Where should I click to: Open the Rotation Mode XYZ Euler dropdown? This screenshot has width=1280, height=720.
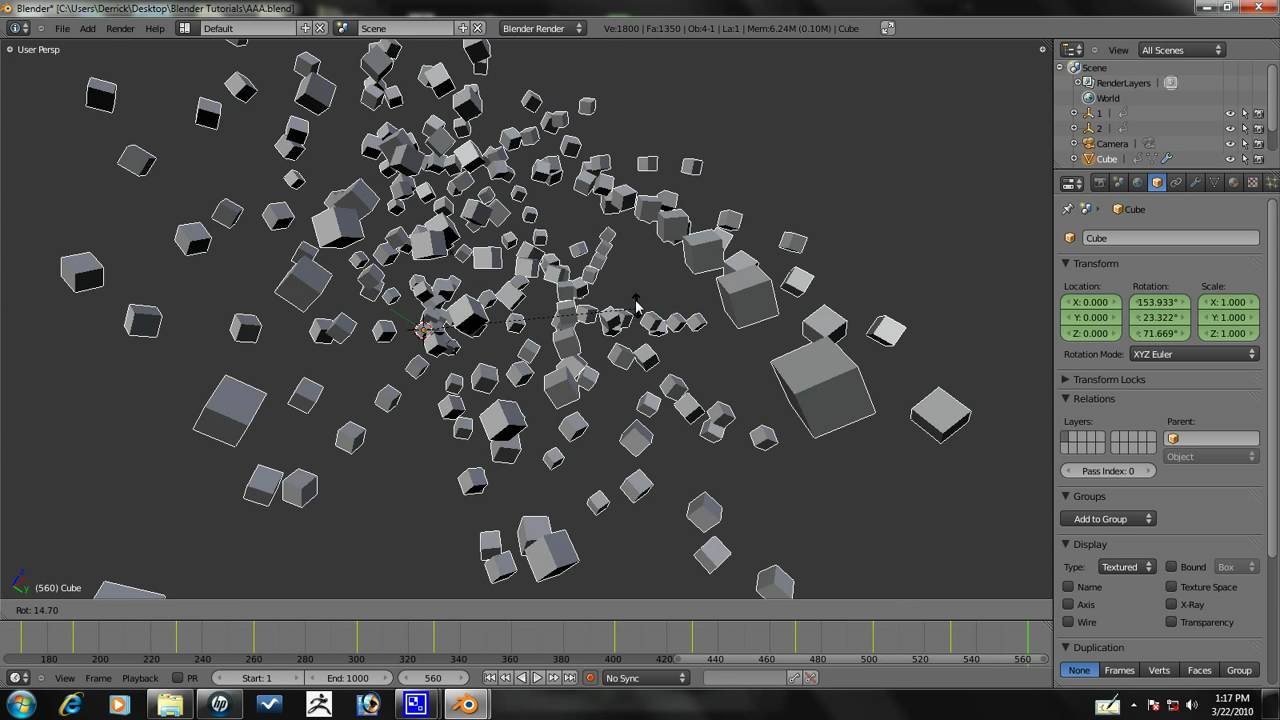(x=1194, y=354)
